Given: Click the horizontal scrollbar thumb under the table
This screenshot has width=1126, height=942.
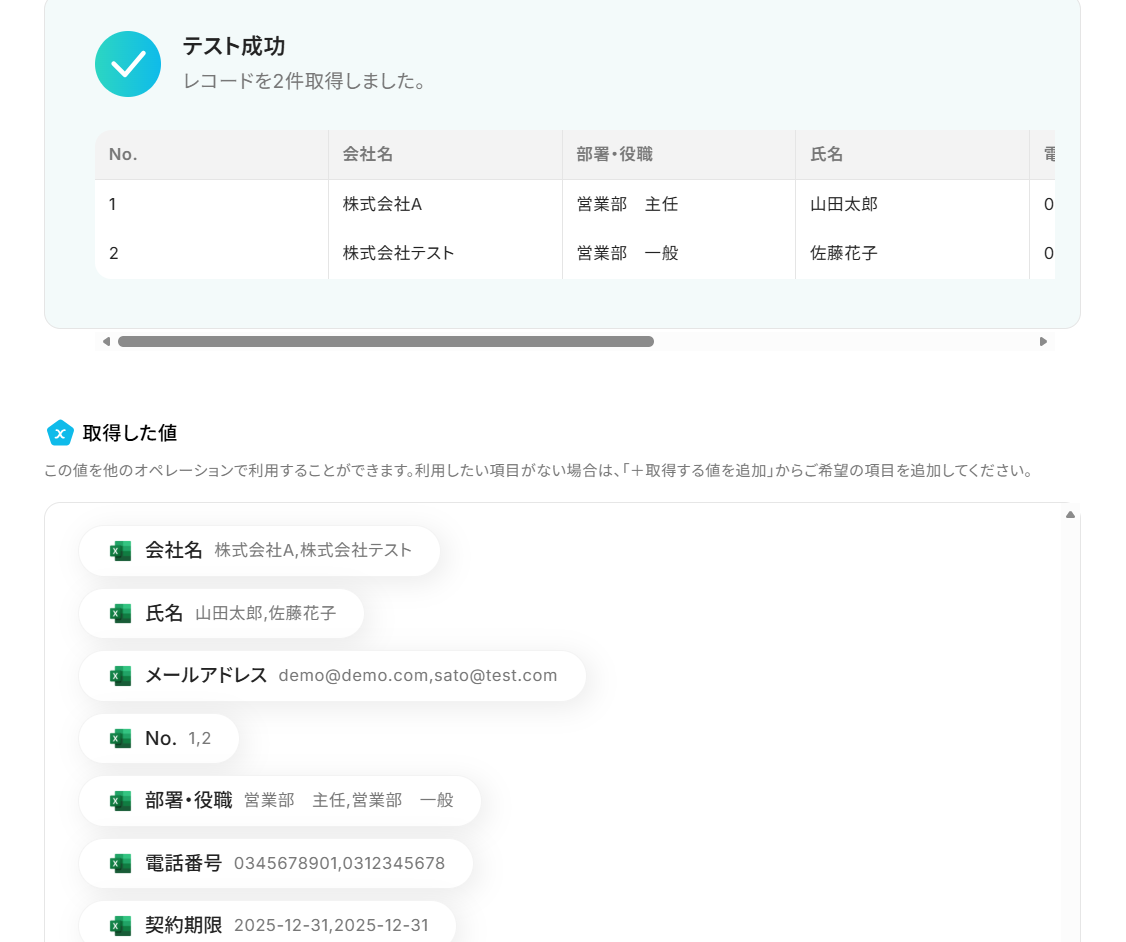Looking at the screenshot, I should click(386, 342).
